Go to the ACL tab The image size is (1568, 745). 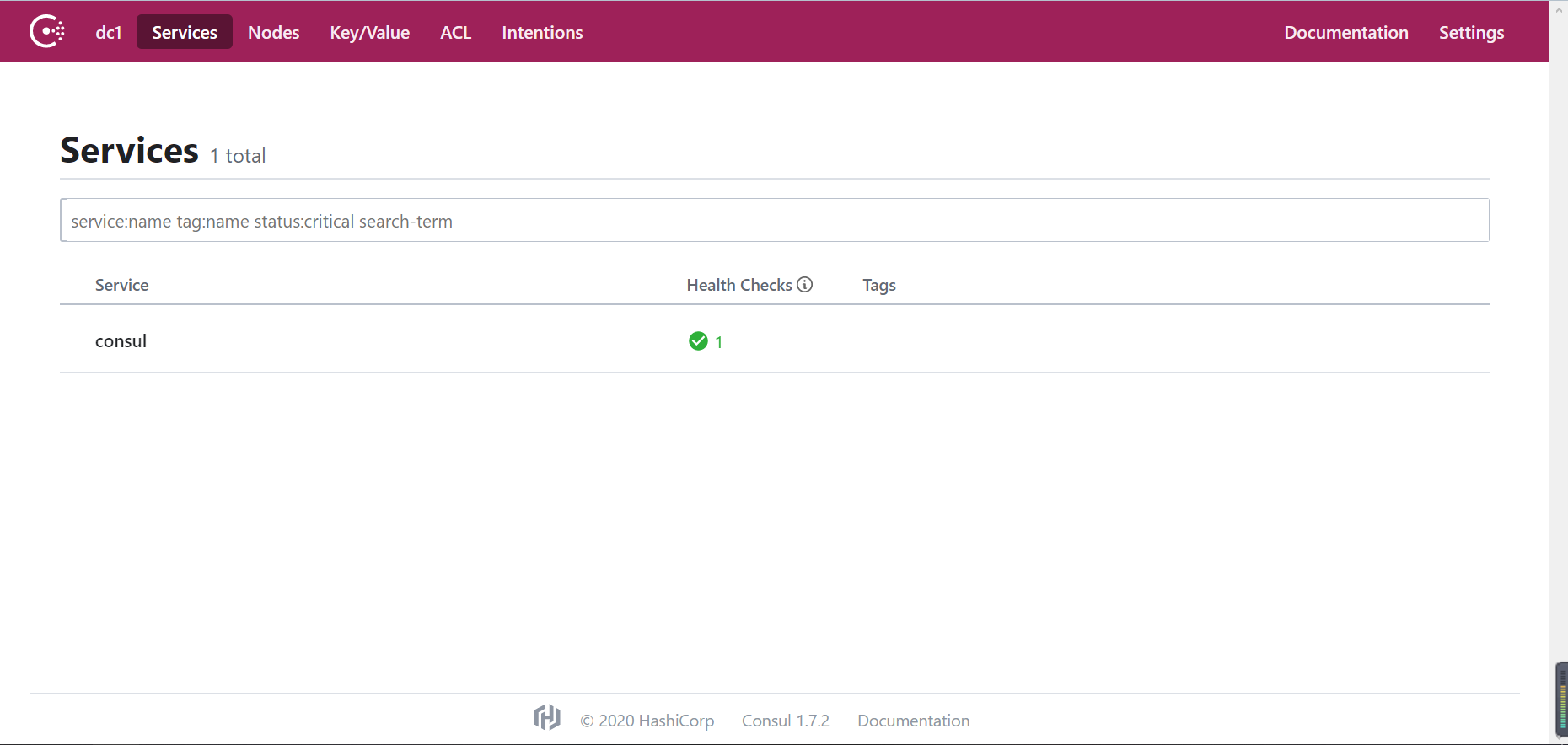456,32
